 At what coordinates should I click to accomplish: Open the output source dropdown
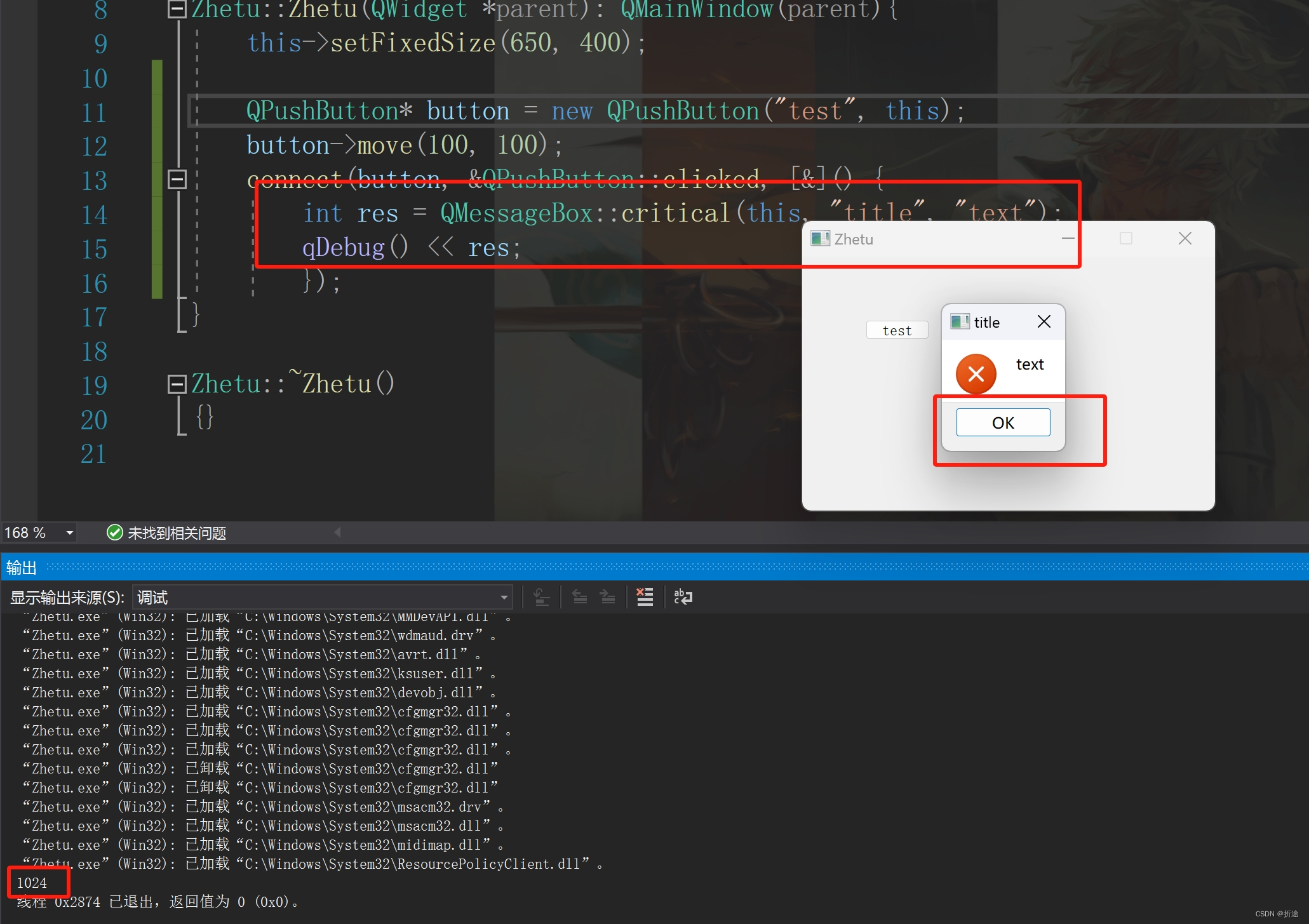(x=504, y=598)
